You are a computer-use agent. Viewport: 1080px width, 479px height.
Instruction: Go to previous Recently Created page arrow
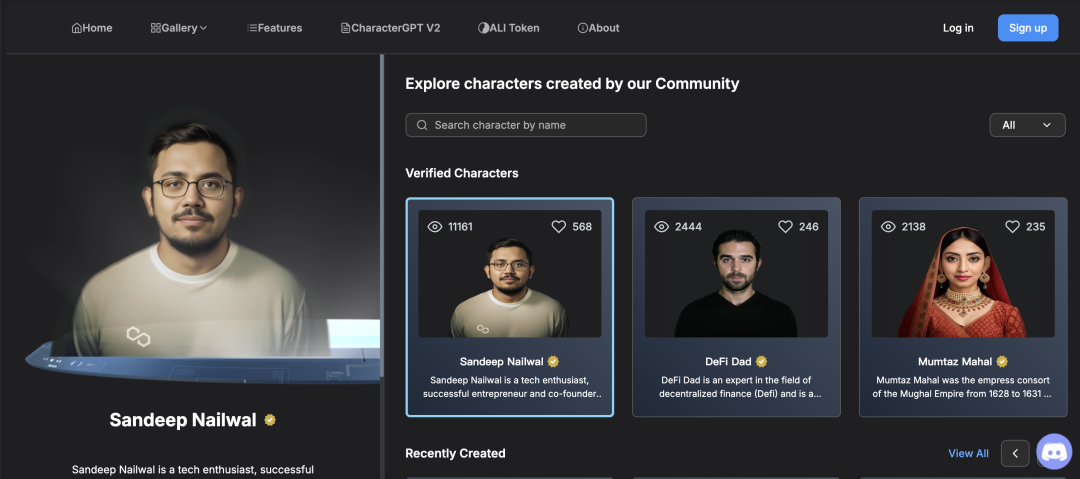coord(1015,453)
